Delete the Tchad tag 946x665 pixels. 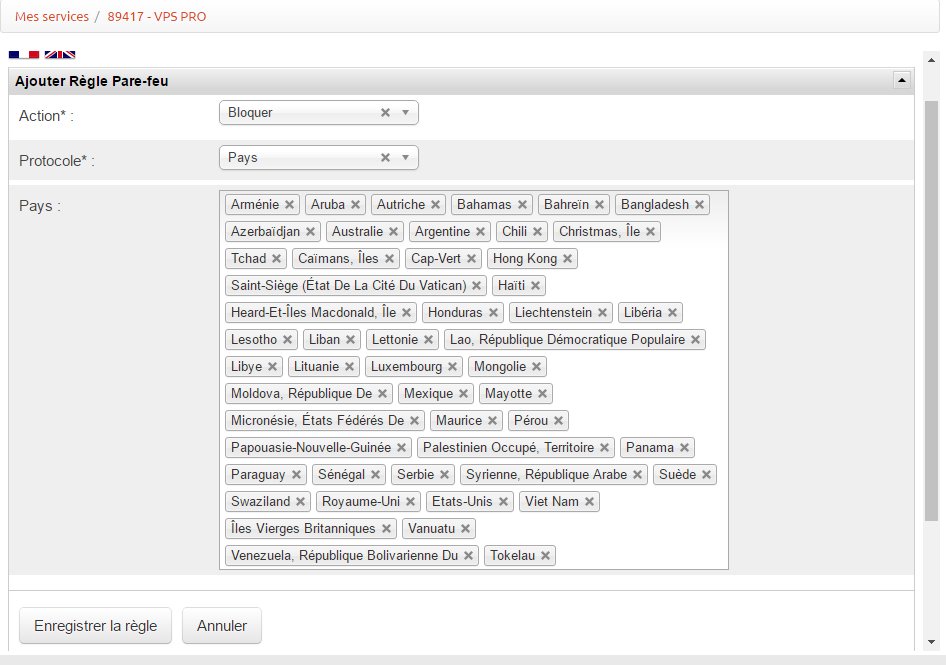pyautogui.click(x=276, y=259)
